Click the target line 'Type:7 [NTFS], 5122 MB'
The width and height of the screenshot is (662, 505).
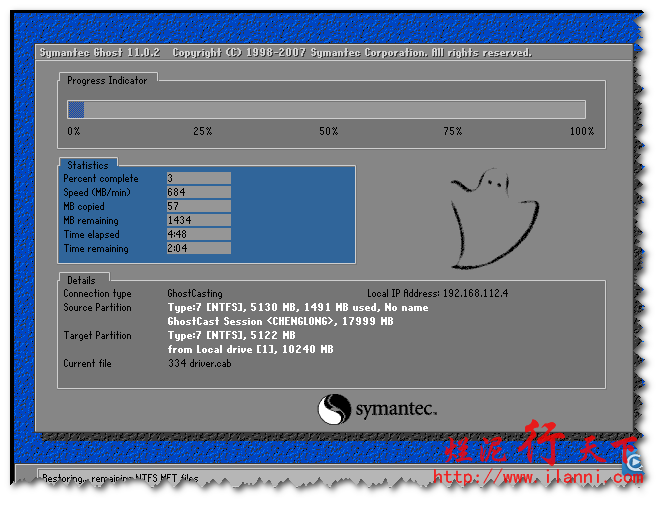coord(231,335)
